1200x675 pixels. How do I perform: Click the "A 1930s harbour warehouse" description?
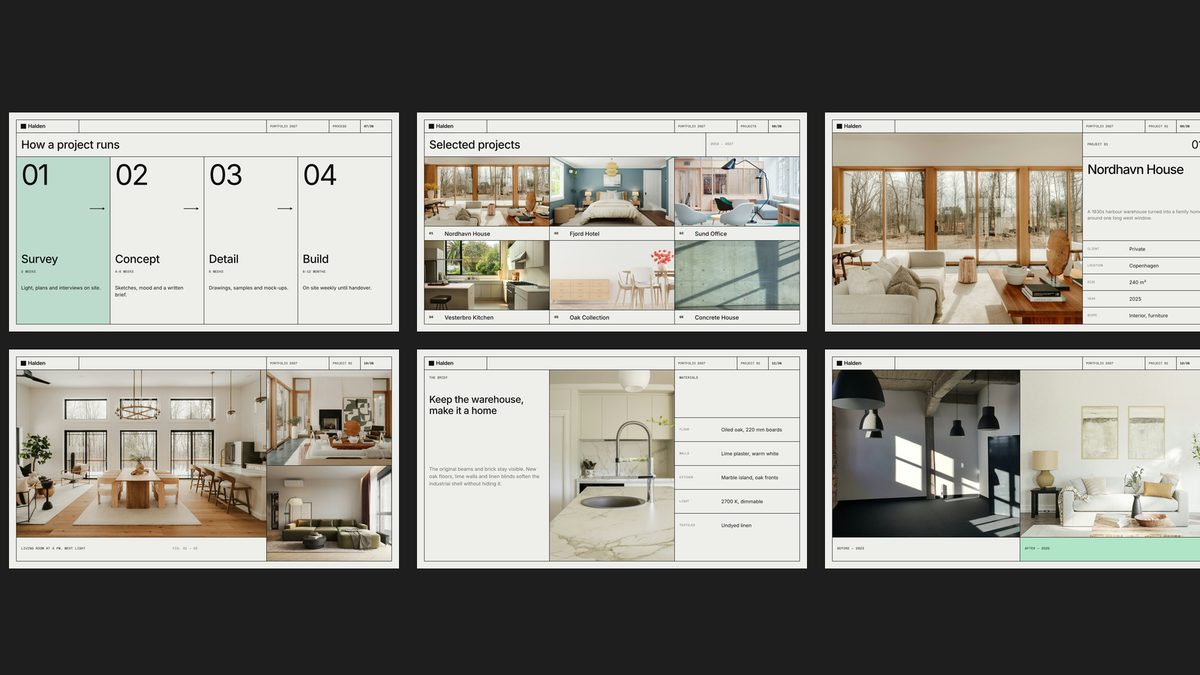1144,214
